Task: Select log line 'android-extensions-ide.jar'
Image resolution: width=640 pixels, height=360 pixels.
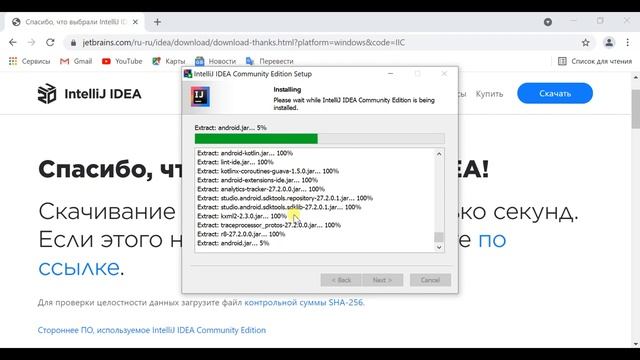Action: [x=257, y=180]
